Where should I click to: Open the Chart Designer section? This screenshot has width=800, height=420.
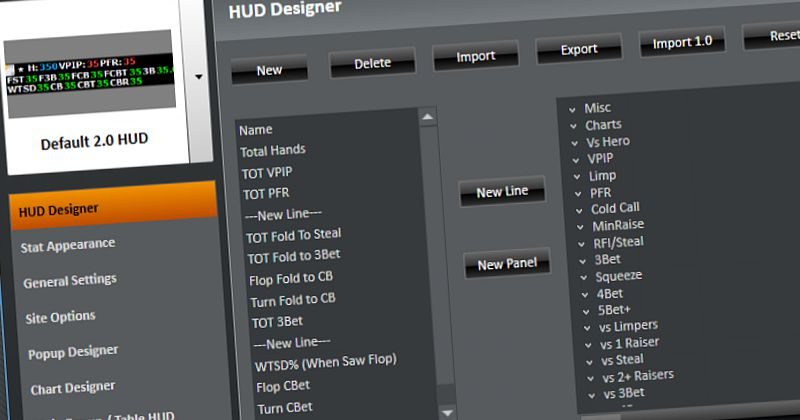[x=72, y=388]
